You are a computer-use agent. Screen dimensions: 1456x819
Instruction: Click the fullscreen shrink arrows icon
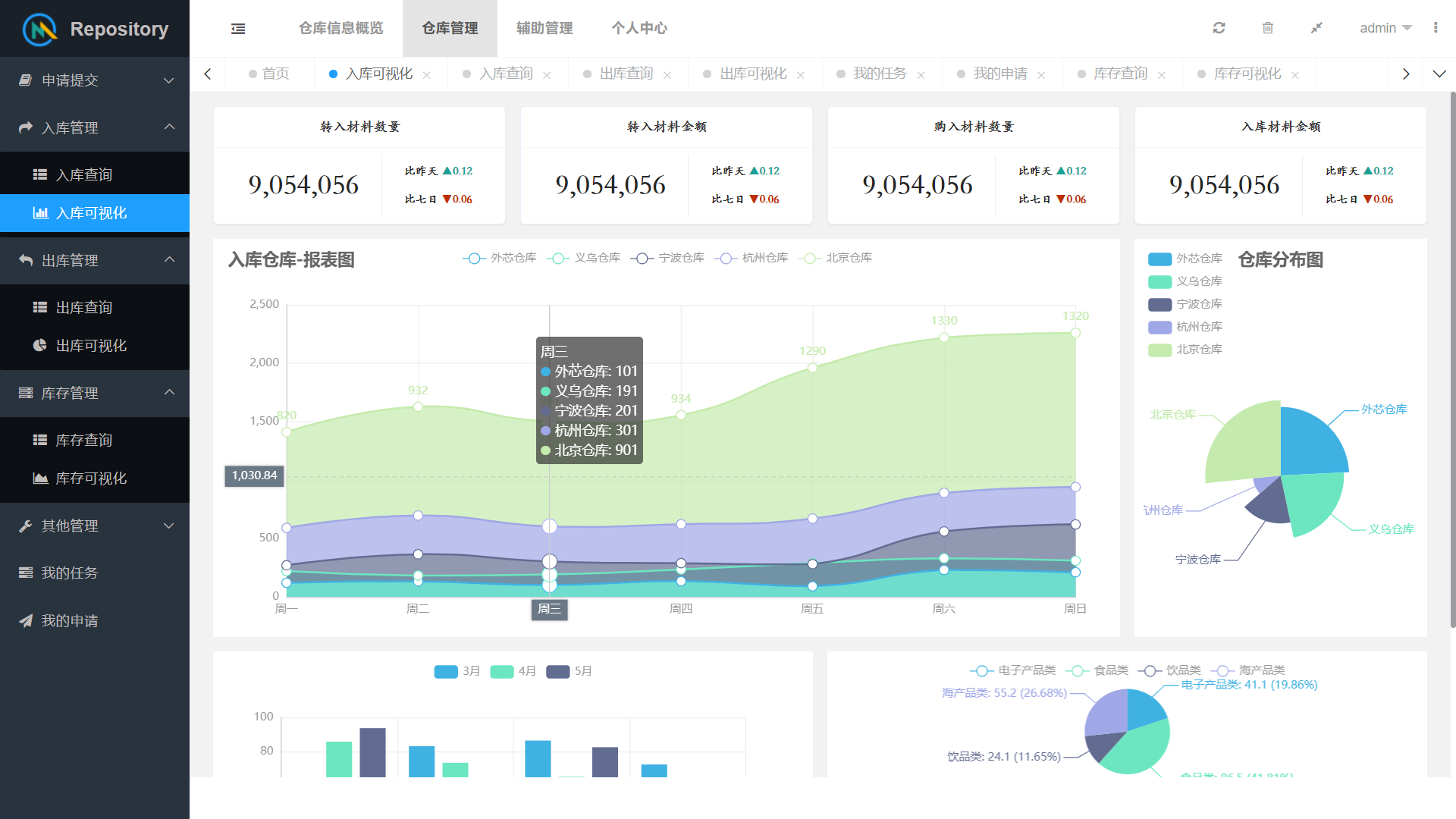1316,28
